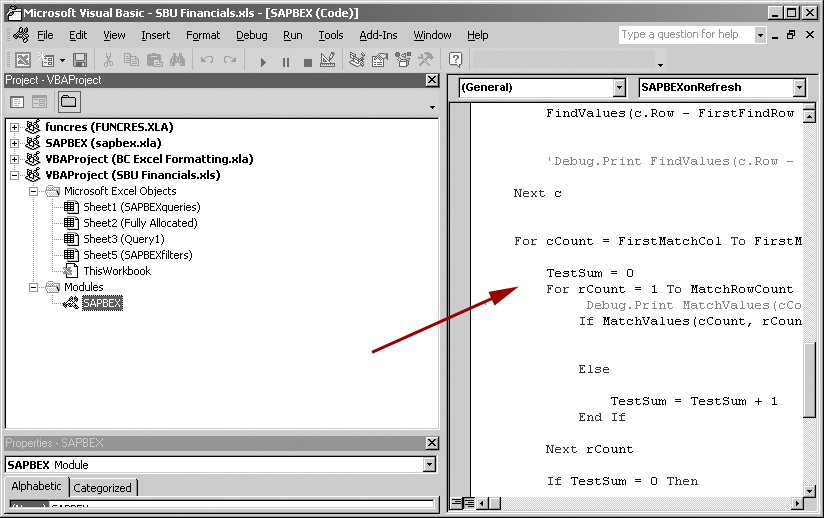Open the Insert menu
824x518 pixels.
[156, 35]
